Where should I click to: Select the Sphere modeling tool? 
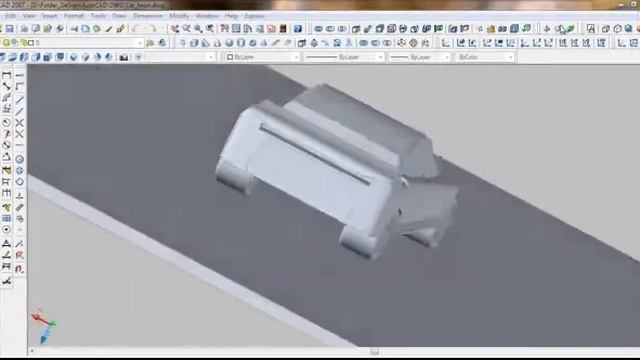pos(229,43)
